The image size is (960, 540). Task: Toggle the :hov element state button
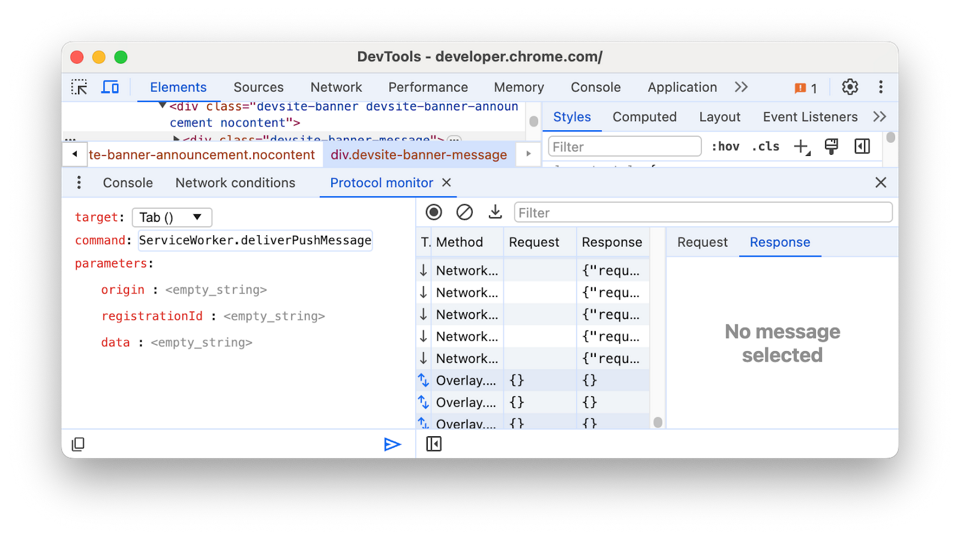(725, 147)
